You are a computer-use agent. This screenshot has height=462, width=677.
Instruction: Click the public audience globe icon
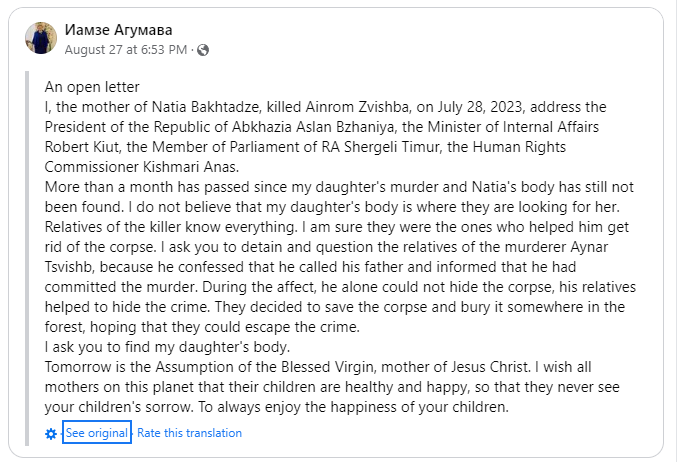(203, 50)
